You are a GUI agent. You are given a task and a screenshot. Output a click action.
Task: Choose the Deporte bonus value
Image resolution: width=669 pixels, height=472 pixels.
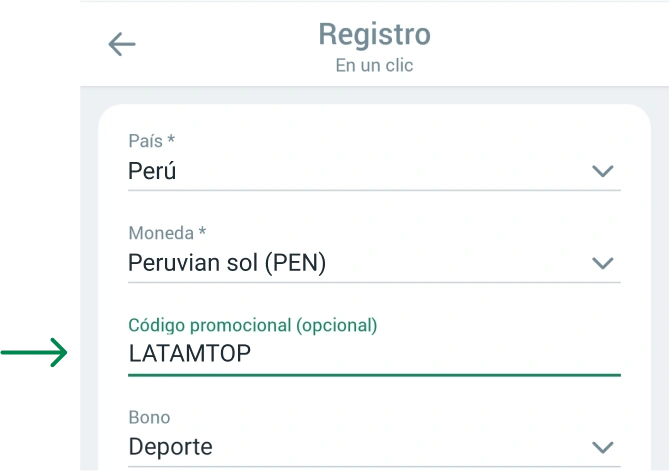170,447
